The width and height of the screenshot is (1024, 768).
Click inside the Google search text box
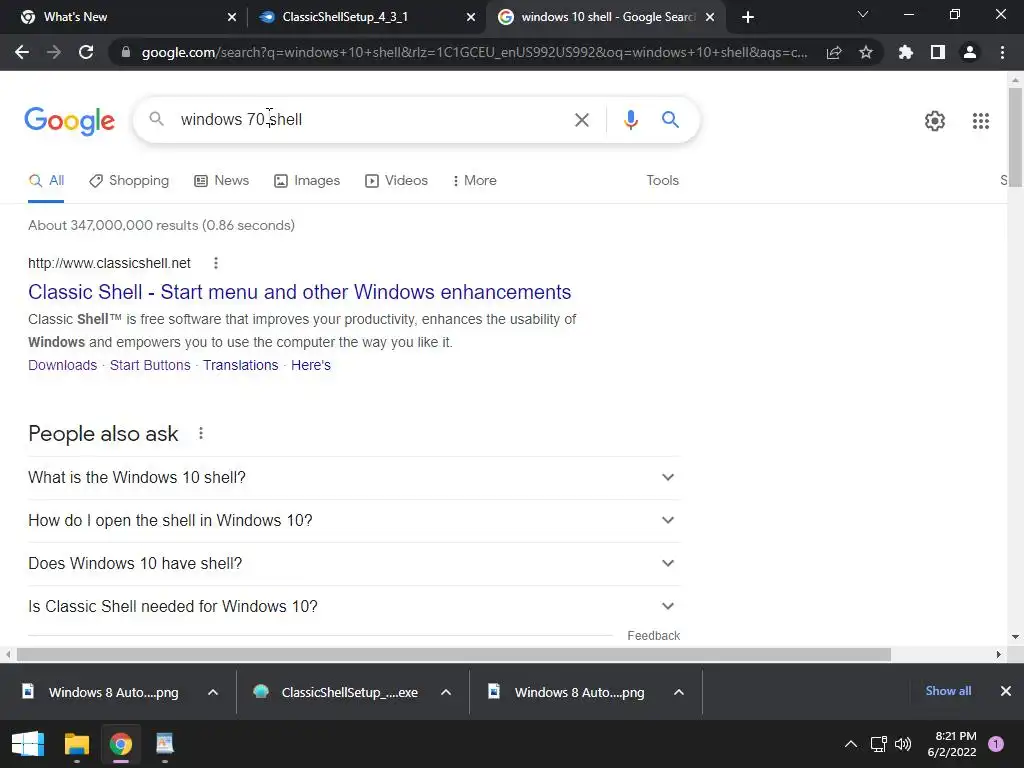click(372, 120)
